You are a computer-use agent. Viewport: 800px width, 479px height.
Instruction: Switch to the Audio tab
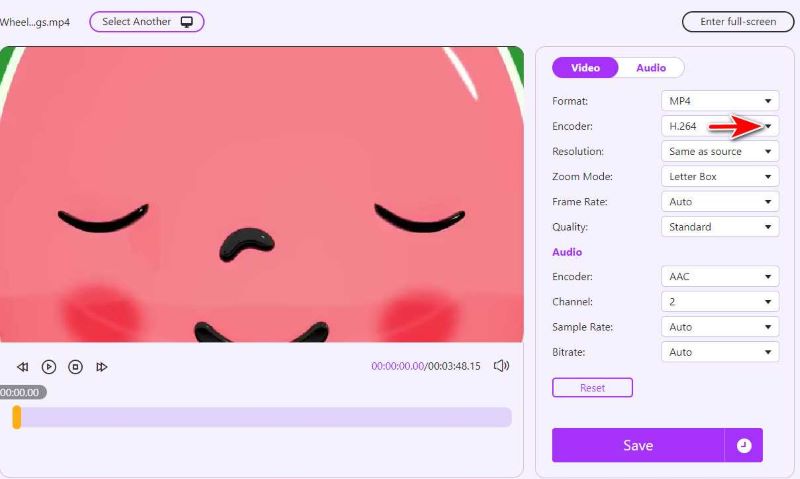pos(651,68)
